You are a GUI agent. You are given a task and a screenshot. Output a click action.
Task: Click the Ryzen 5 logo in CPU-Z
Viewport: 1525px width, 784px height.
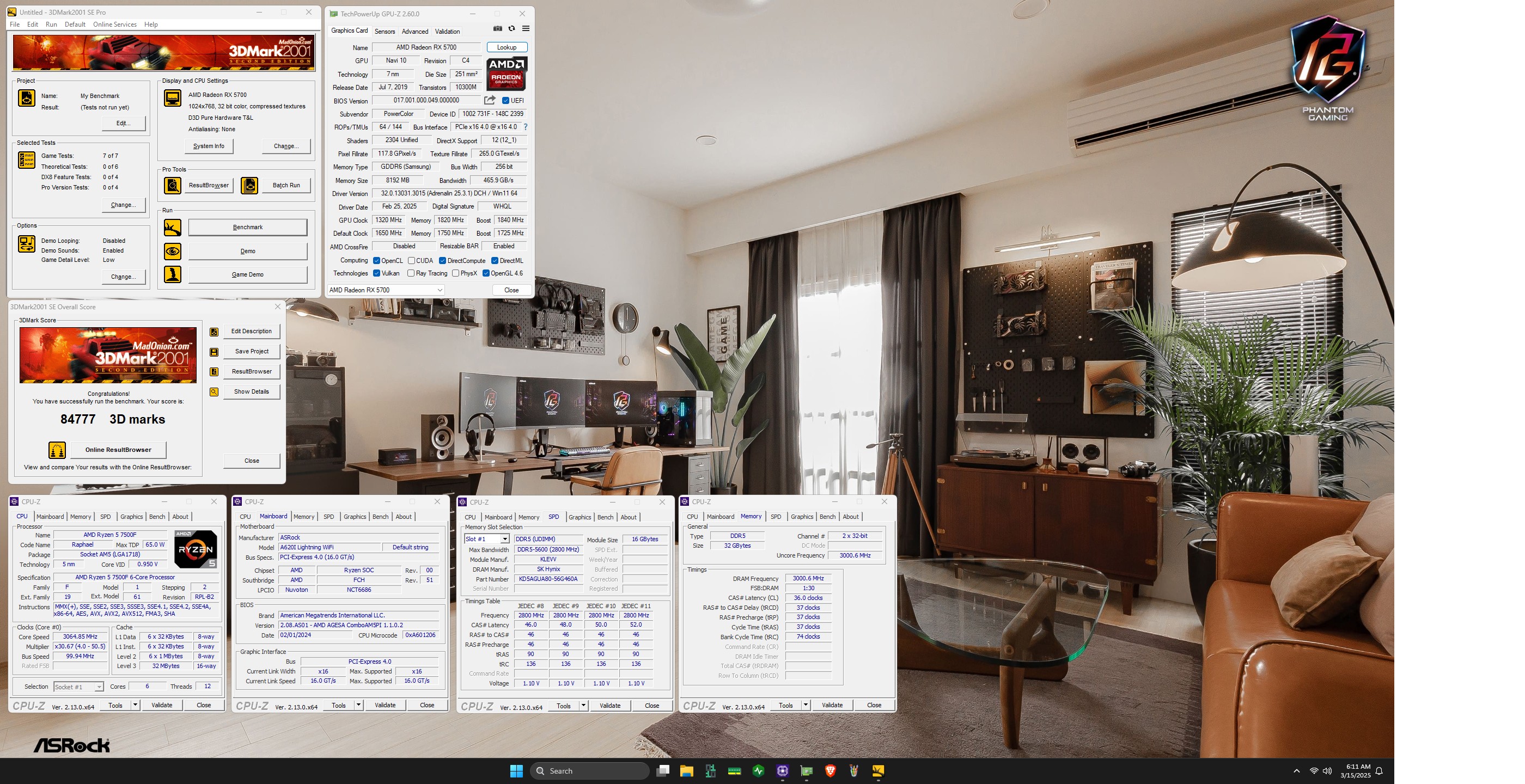pos(196,550)
